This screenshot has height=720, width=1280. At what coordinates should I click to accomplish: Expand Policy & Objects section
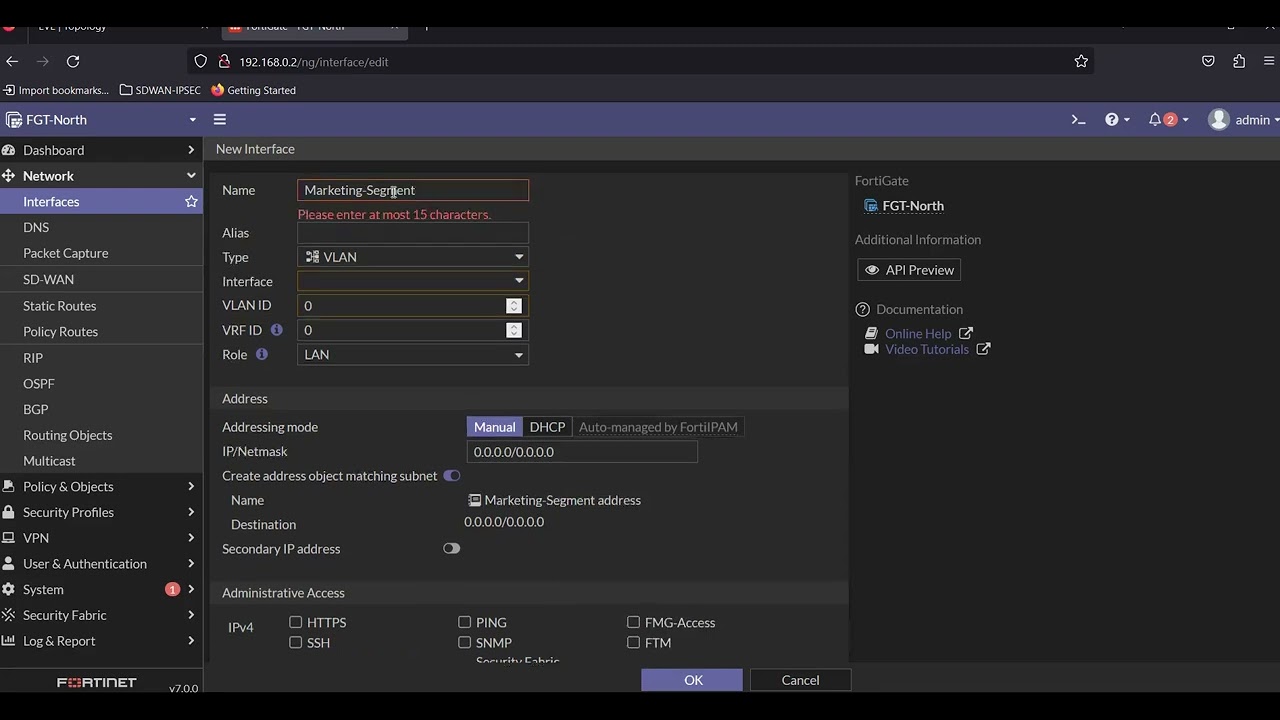[x=100, y=487]
